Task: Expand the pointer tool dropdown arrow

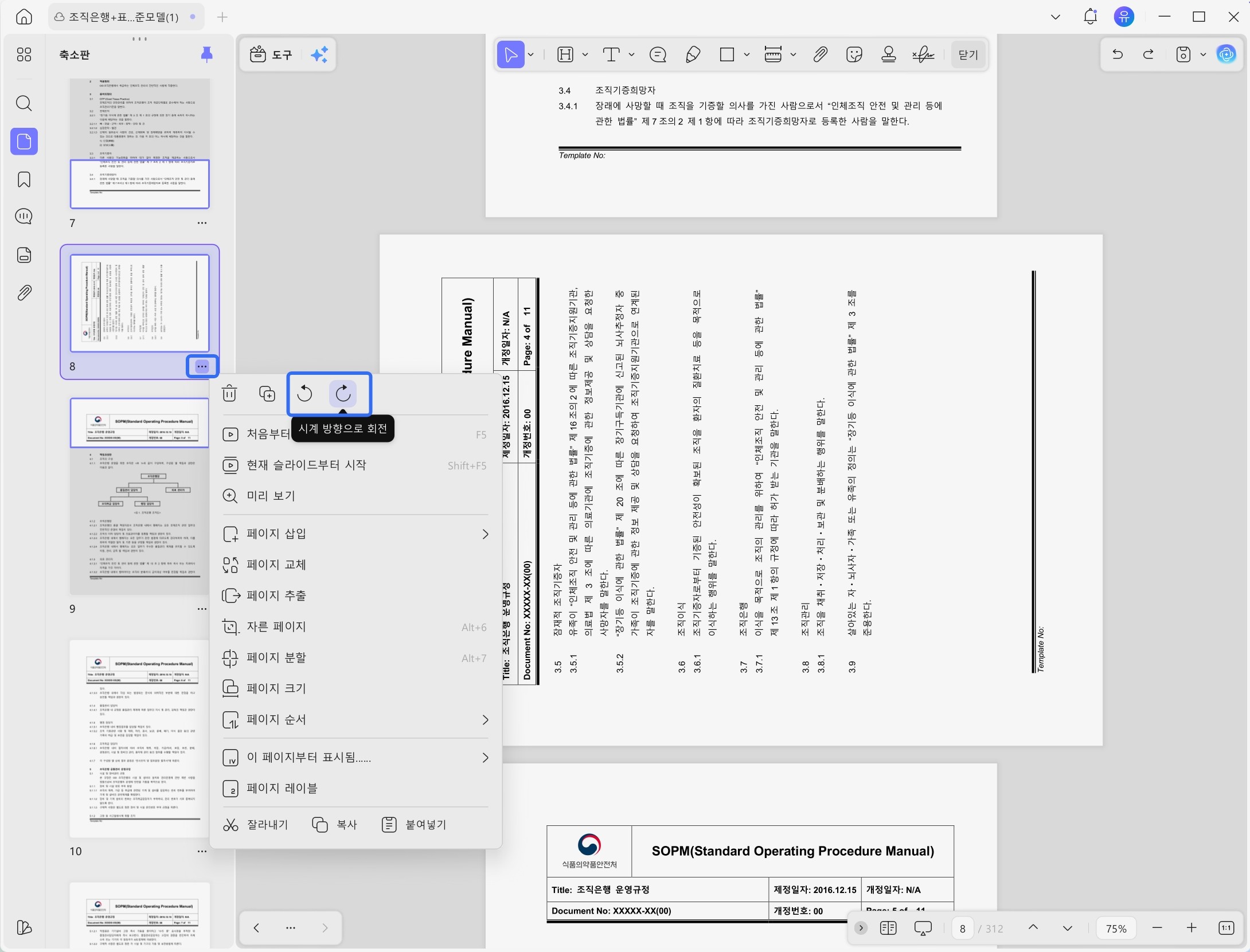Action: tap(531, 54)
